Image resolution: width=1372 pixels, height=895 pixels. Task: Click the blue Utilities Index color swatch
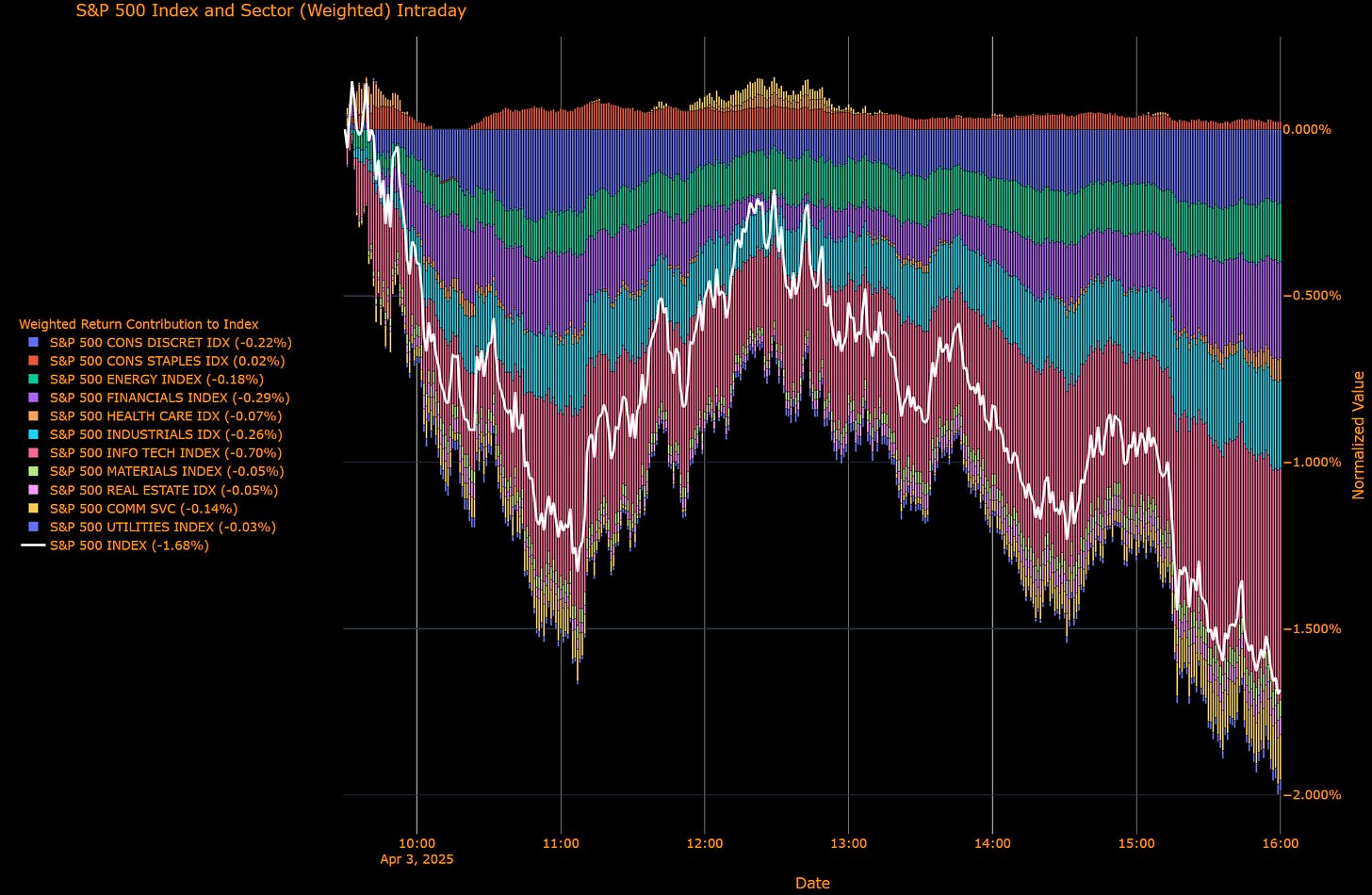34,527
